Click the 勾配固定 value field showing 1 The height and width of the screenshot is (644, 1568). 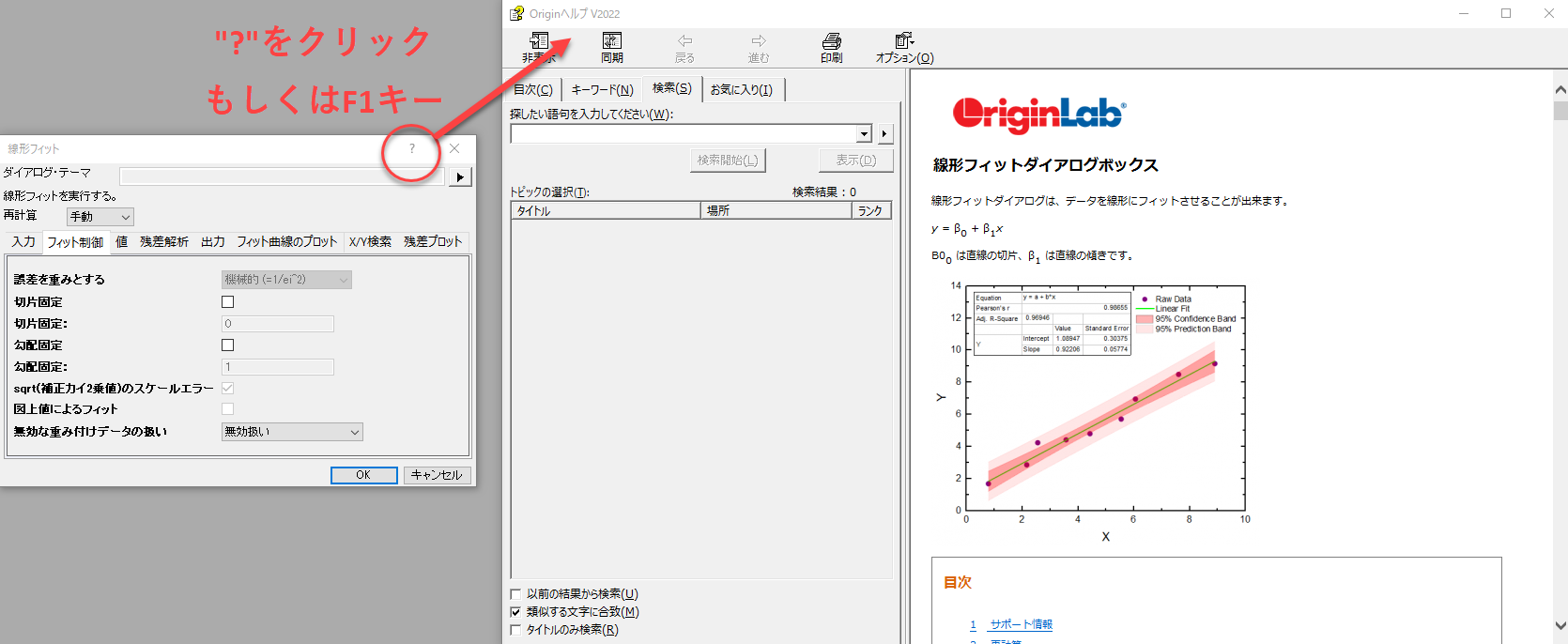click(x=278, y=367)
